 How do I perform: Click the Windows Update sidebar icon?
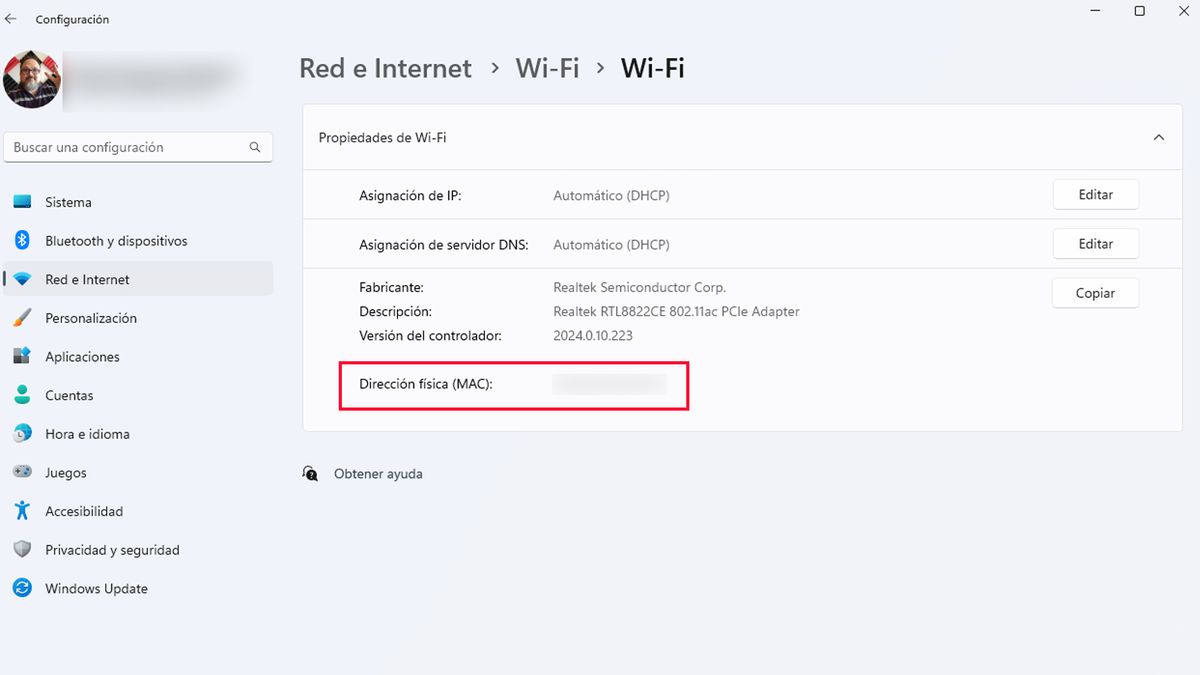click(22, 588)
